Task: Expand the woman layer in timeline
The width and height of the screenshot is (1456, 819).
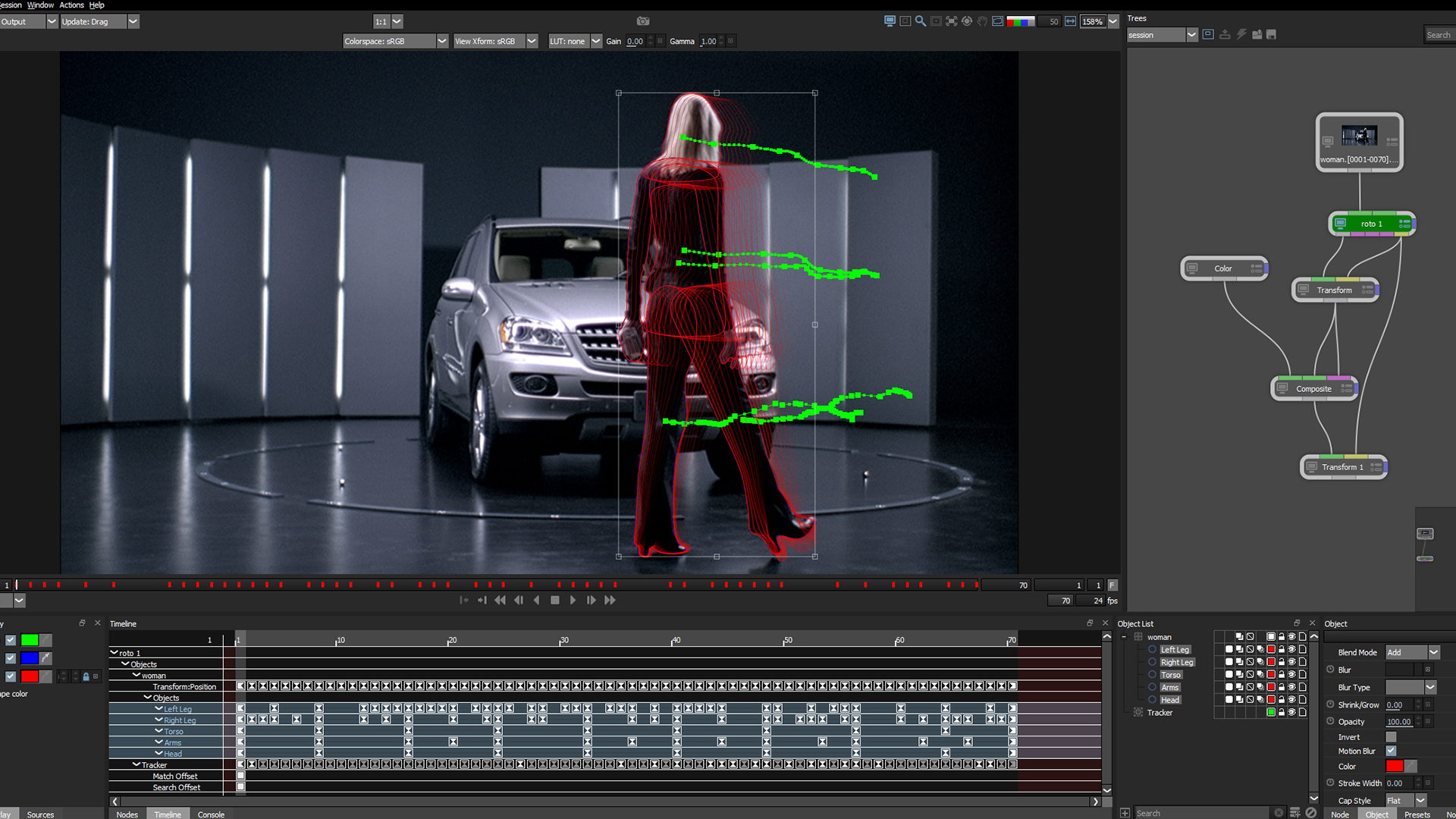Action: 130,674
